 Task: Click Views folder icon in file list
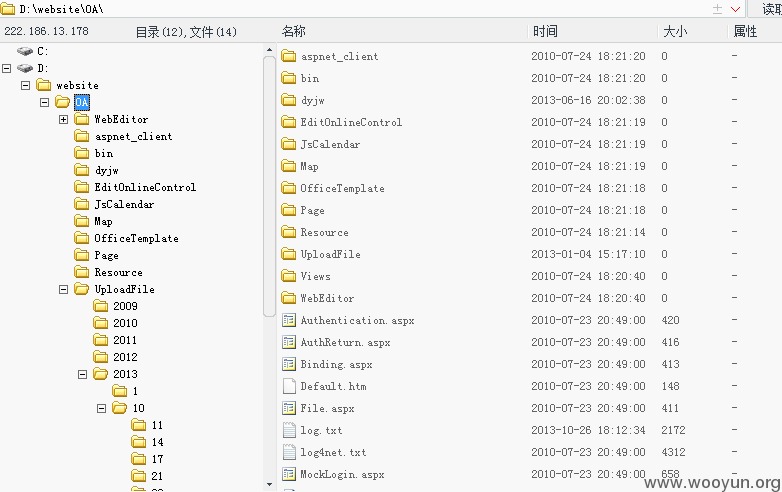pyautogui.click(x=288, y=276)
